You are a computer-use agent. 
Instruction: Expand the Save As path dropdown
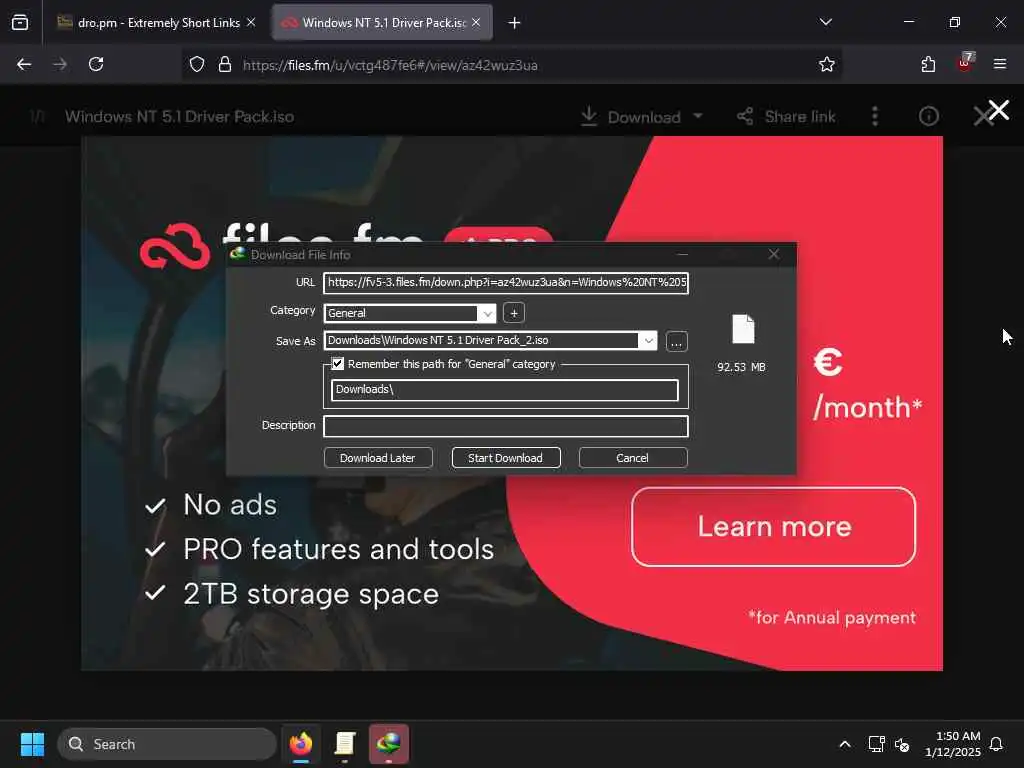(x=648, y=341)
